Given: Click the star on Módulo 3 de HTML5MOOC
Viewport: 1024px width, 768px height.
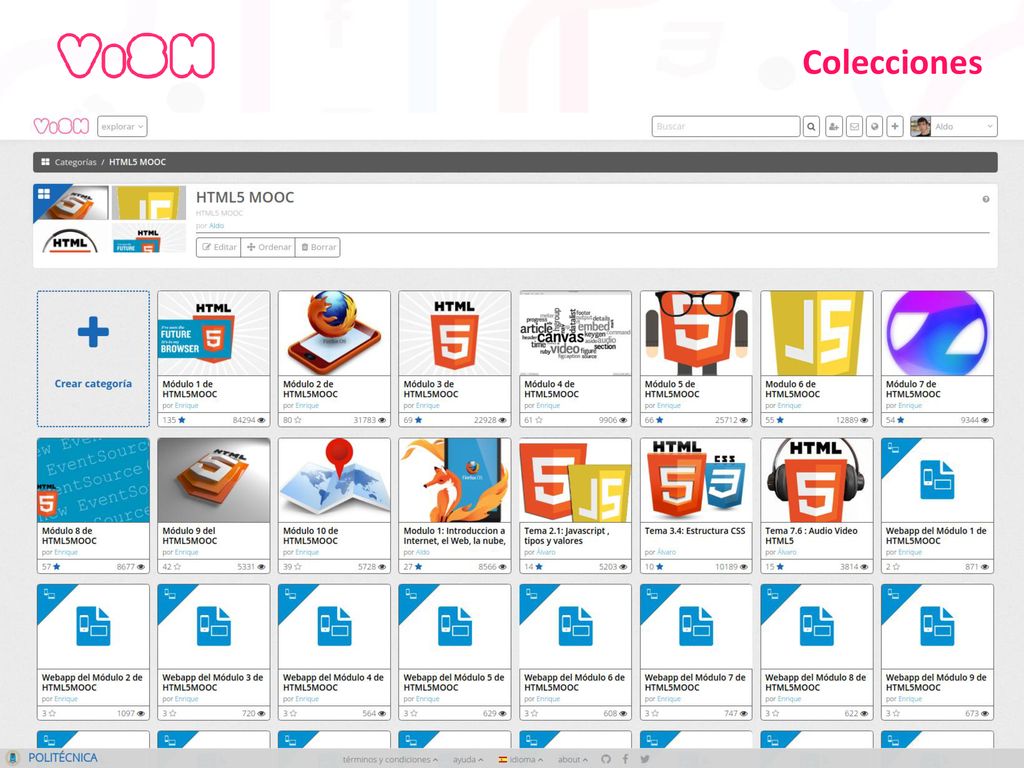Looking at the screenshot, I should point(419,420).
